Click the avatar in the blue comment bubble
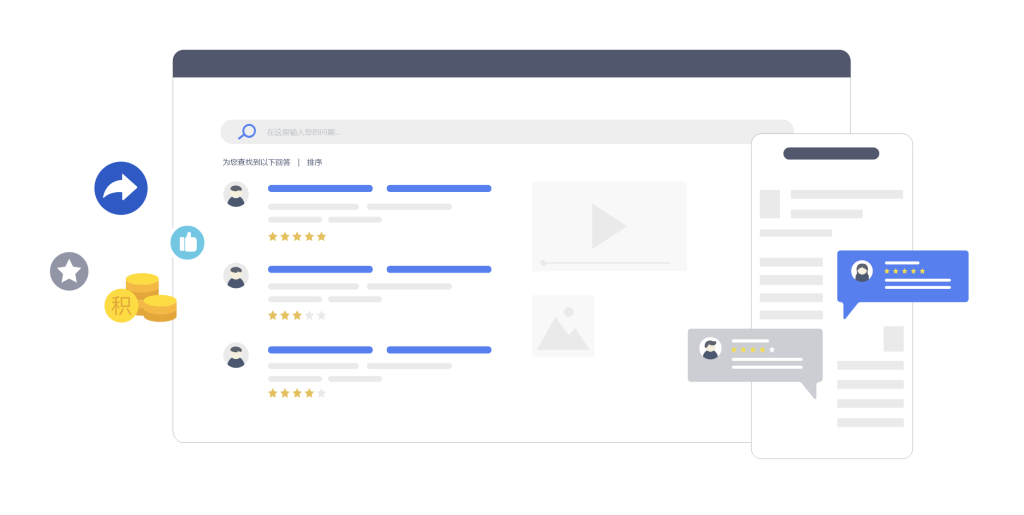This screenshot has width=1024, height=515. [x=862, y=271]
